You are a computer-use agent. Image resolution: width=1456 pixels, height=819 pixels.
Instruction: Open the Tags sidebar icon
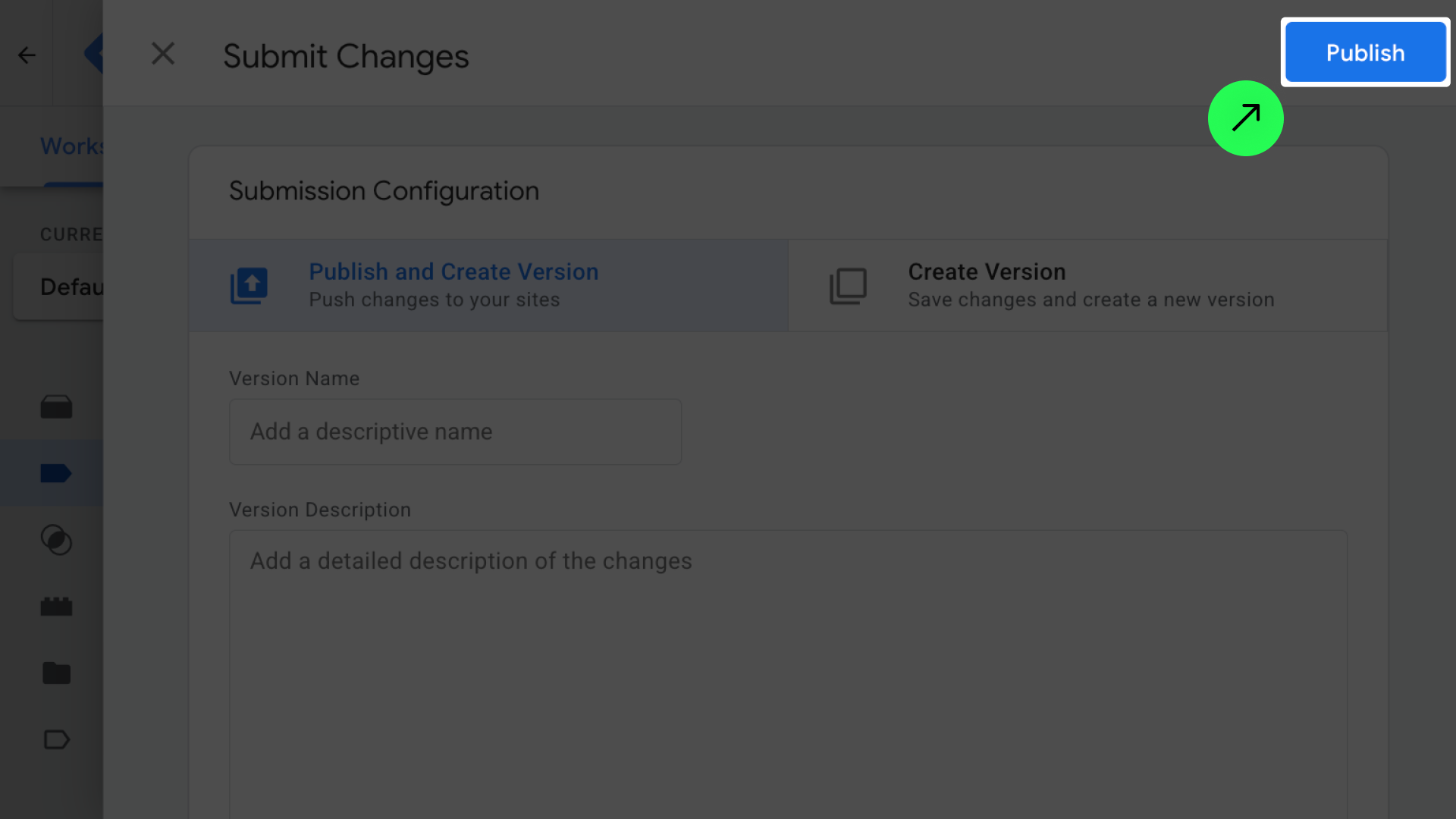pyautogui.click(x=56, y=473)
